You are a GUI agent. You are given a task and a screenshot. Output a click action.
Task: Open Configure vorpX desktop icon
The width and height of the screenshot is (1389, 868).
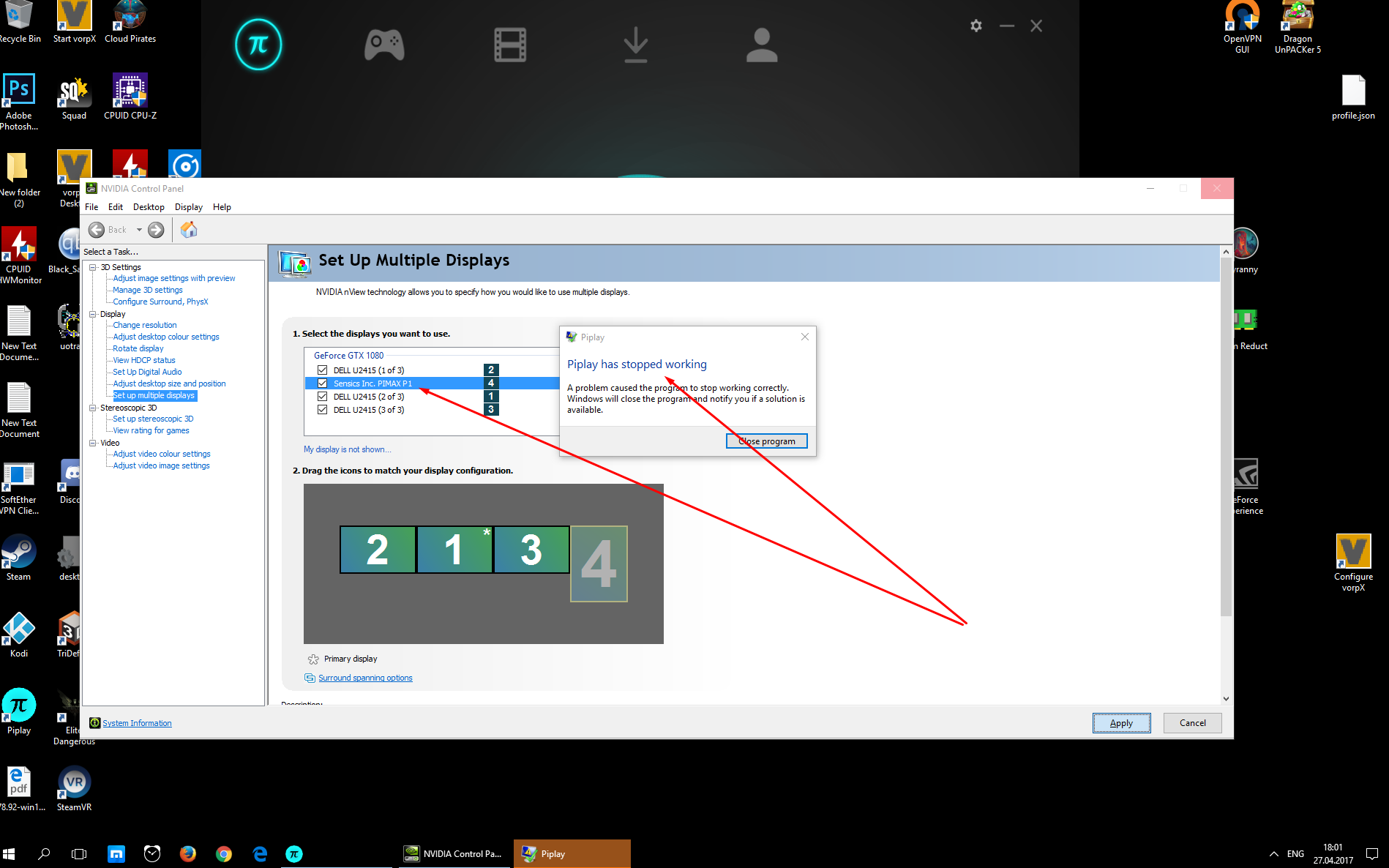point(1353,562)
